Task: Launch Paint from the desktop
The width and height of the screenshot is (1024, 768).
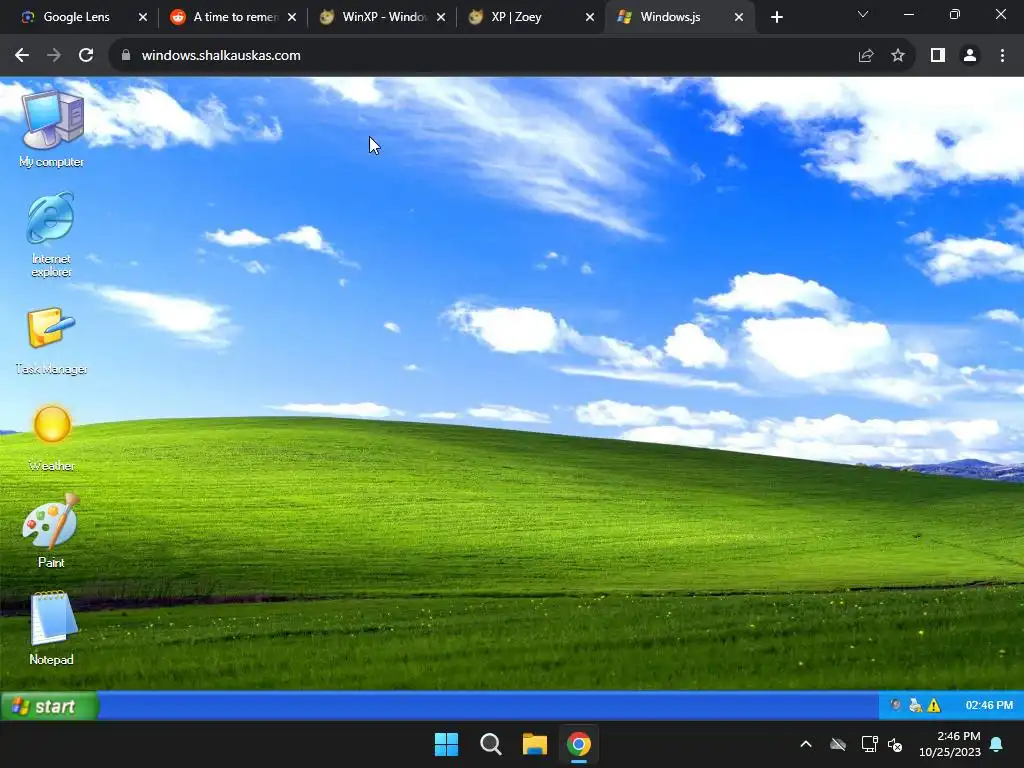Action: [x=51, y=531]
